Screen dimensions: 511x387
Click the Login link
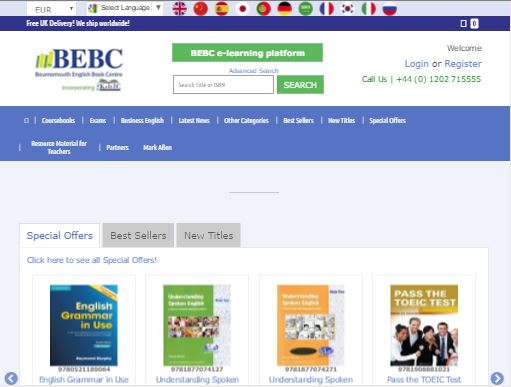coord(417,63)
